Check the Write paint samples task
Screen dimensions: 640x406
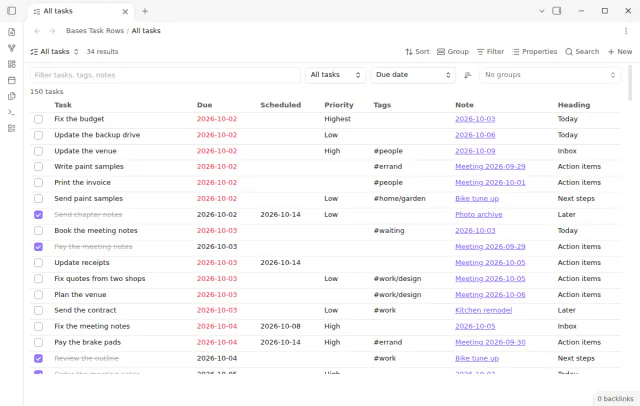pyautogui.click(x=38, y=166)
